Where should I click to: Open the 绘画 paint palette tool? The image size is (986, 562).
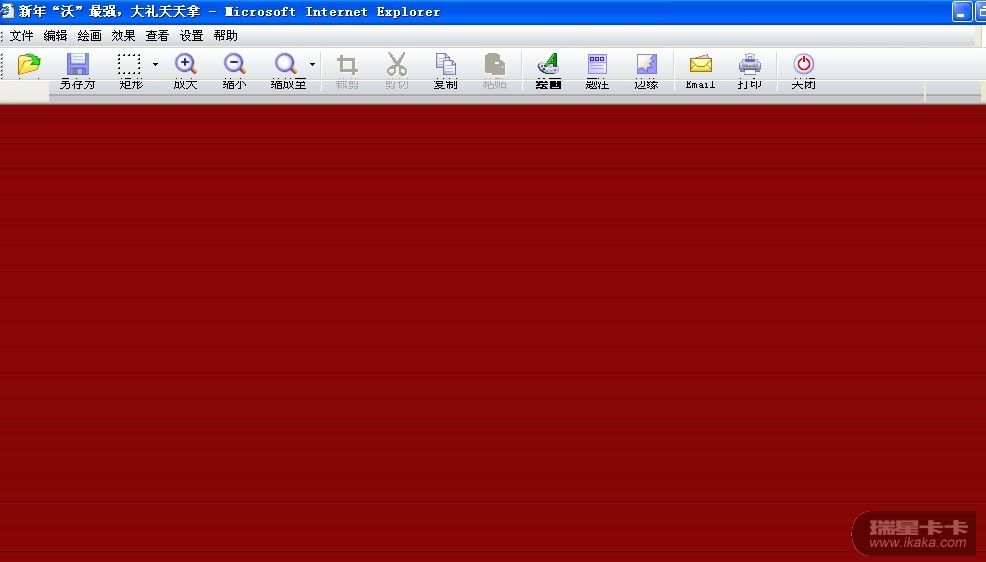click(548, 64)
